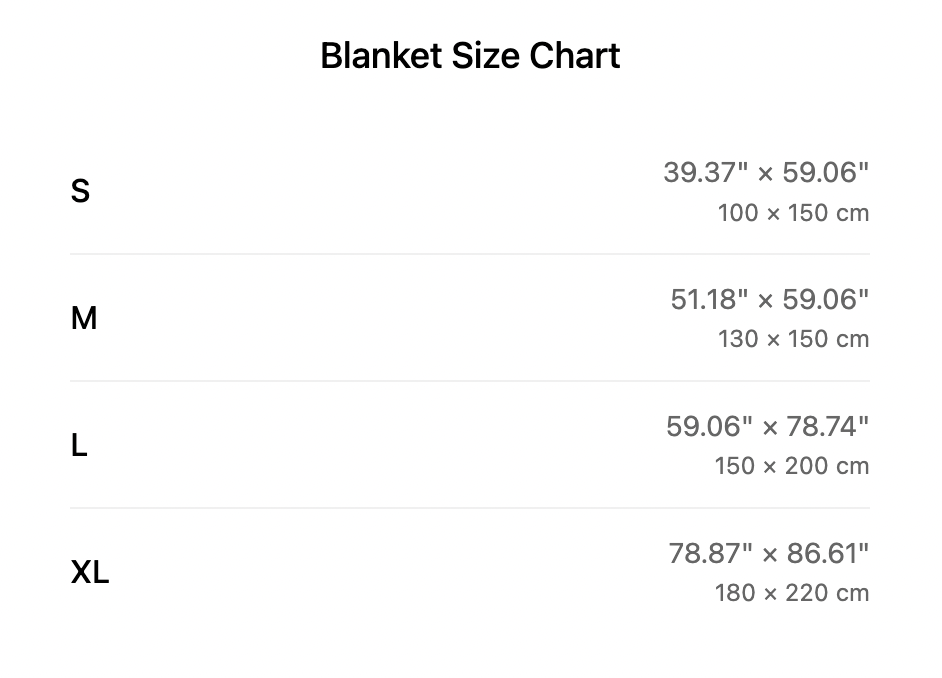Screen dimensions: 942x678
Task: Select the L size label
Action: (79, 445)
